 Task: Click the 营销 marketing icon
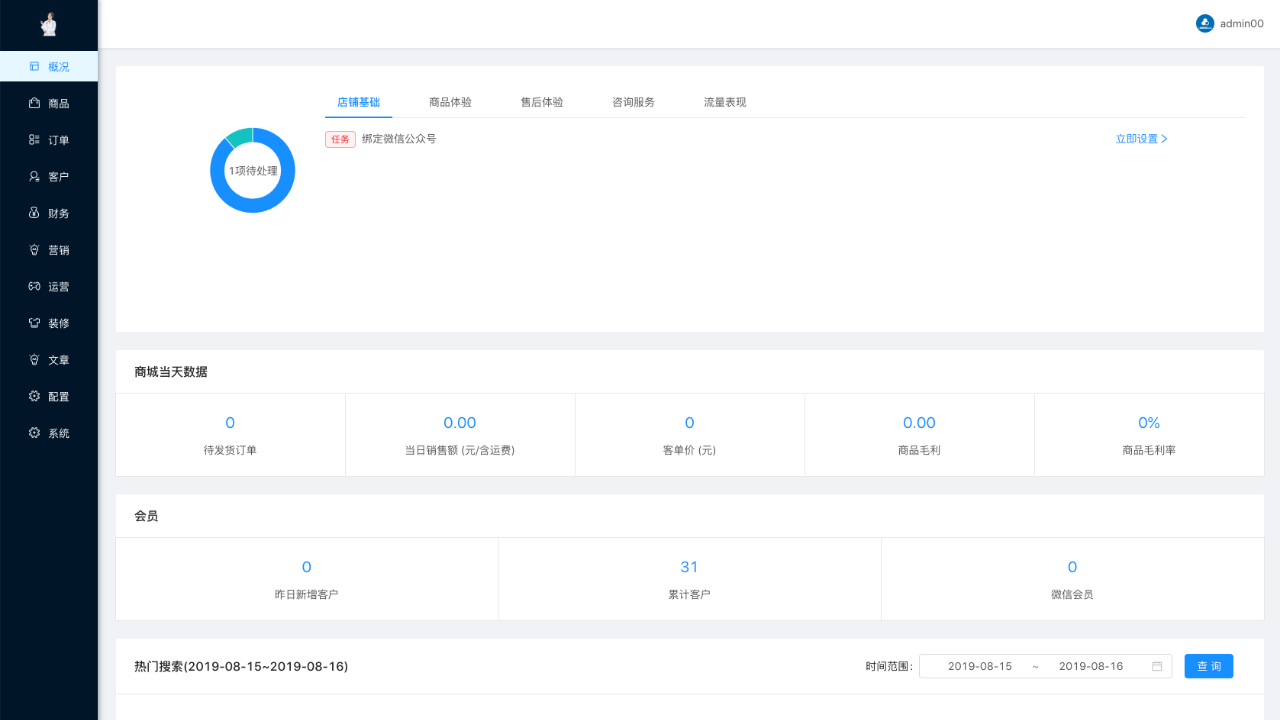coord(34,250)
